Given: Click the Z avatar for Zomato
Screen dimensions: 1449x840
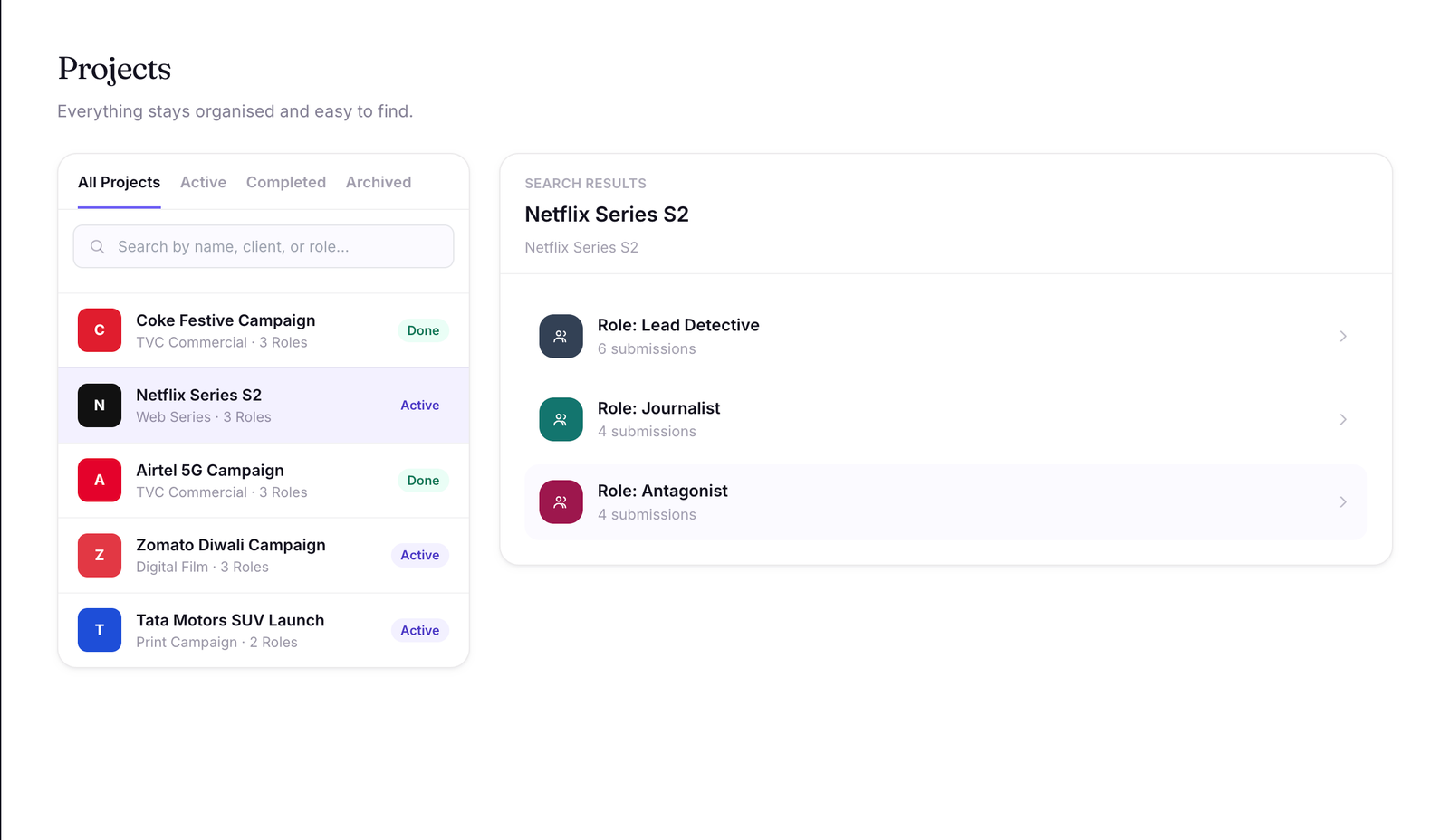Looking at the screenshot, I should pos(100,555).
